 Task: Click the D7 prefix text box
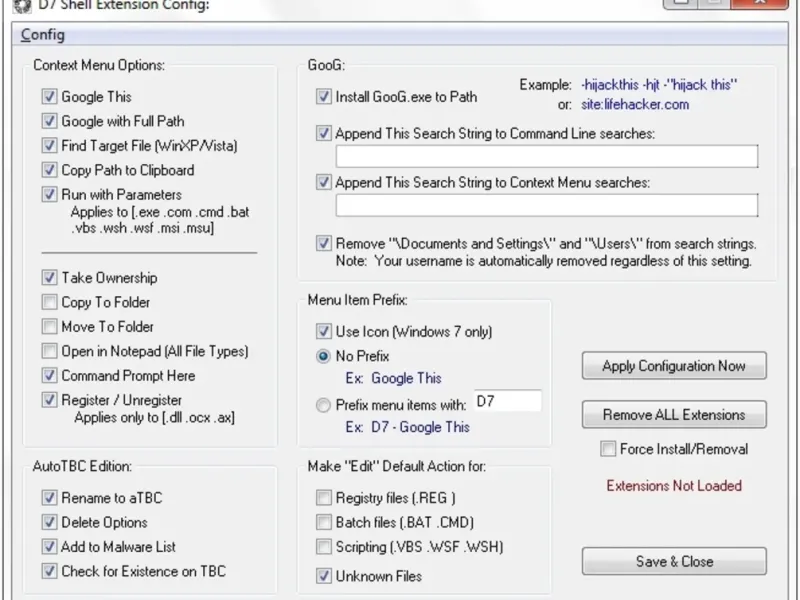click(x=507, y=402)
